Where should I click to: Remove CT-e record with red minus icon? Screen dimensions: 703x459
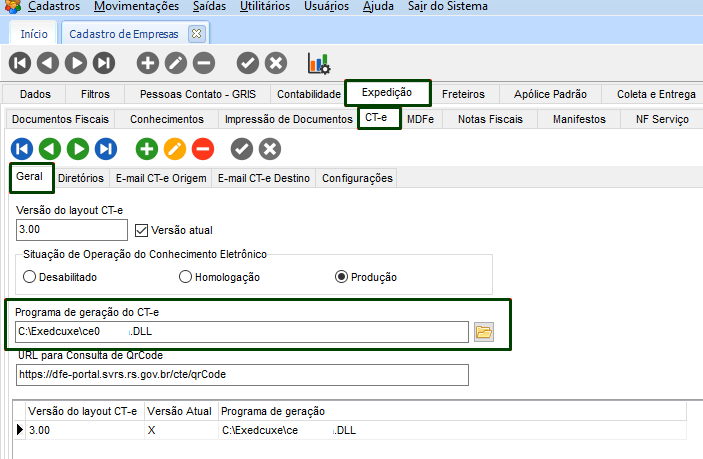point(203,149)
